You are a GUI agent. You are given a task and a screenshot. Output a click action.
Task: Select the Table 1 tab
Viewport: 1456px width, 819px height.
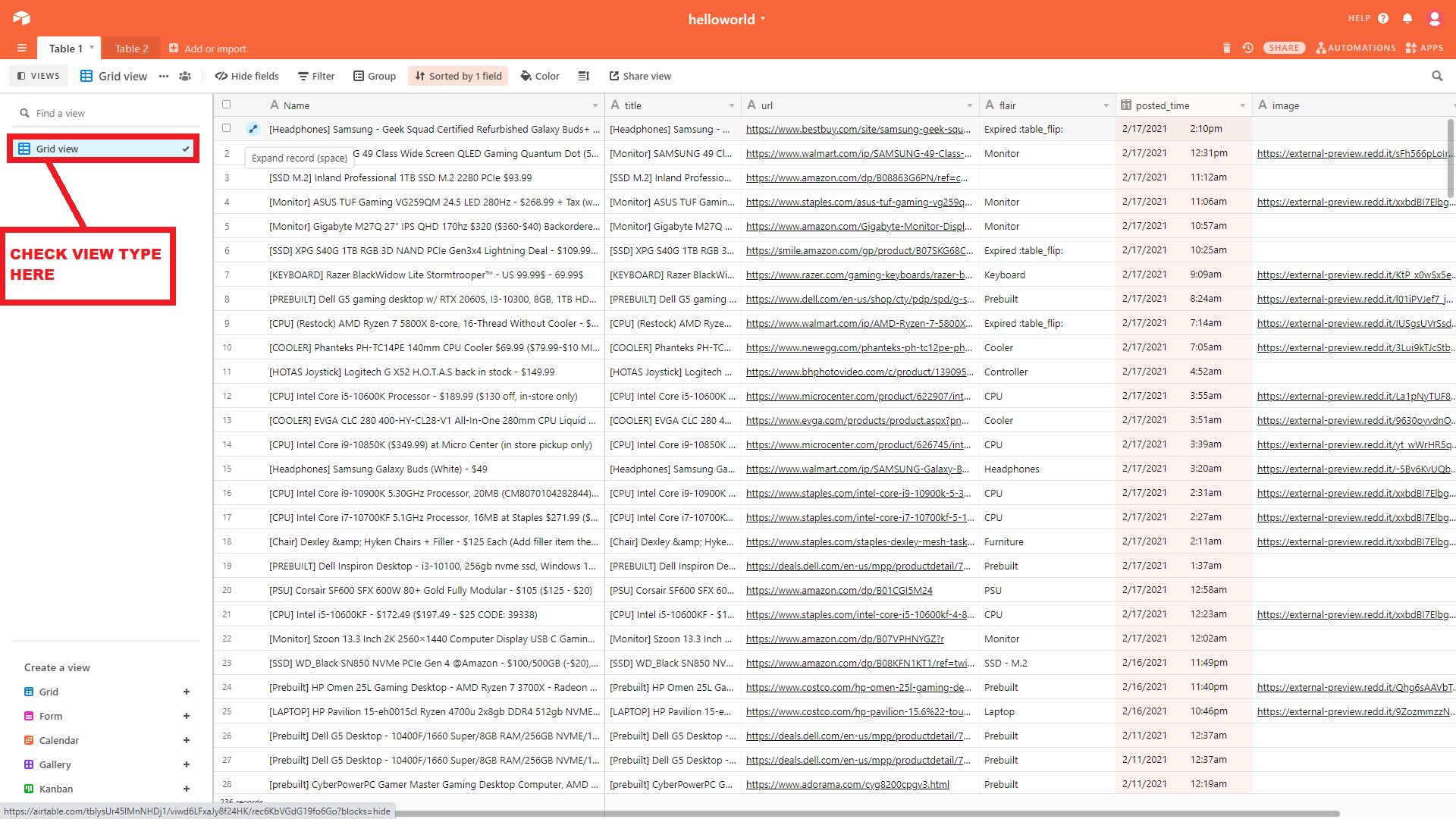tap(66, 49)
